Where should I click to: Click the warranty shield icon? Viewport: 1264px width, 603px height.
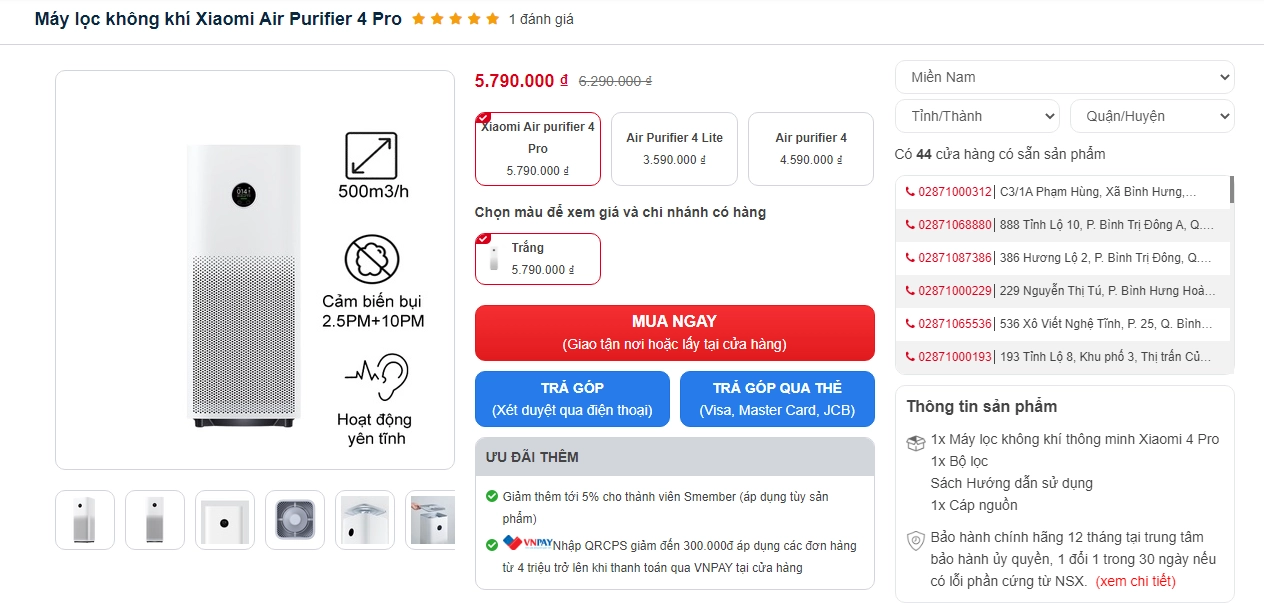pos(915,541)
